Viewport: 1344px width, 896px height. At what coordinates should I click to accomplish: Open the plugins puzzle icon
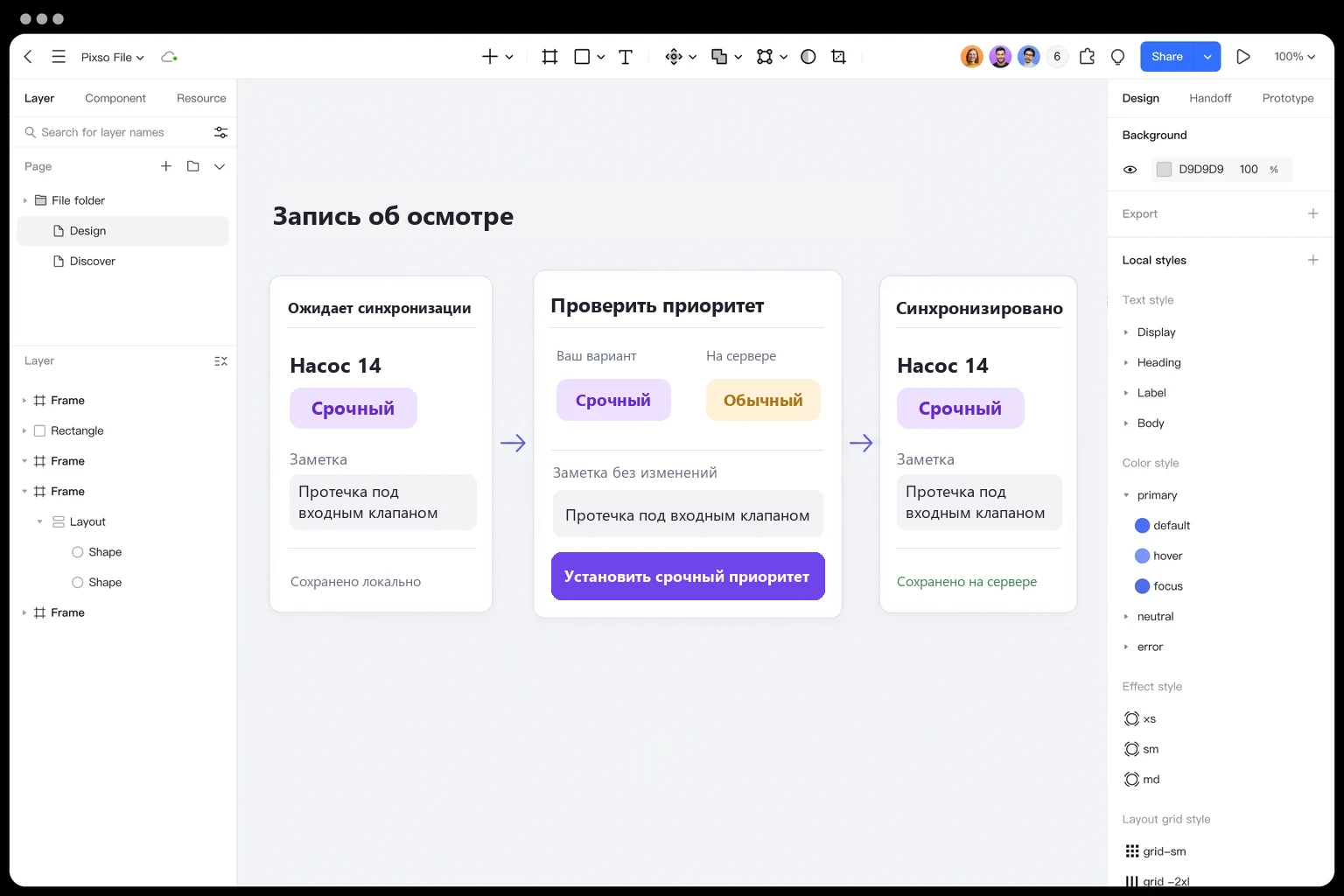pyautogui.click(x=1088, y=57)
